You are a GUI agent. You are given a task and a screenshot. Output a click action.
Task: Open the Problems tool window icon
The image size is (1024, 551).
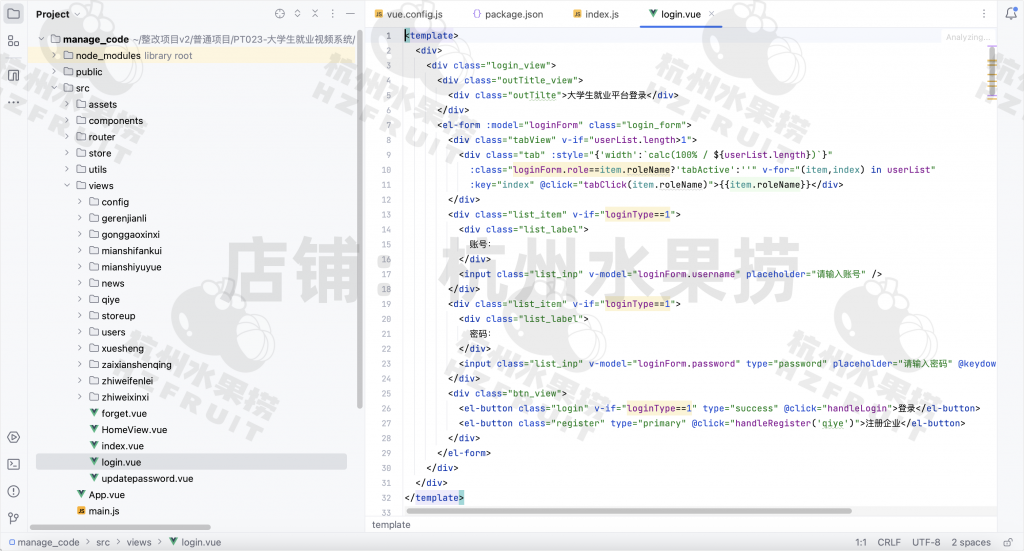tap(13, 491)
